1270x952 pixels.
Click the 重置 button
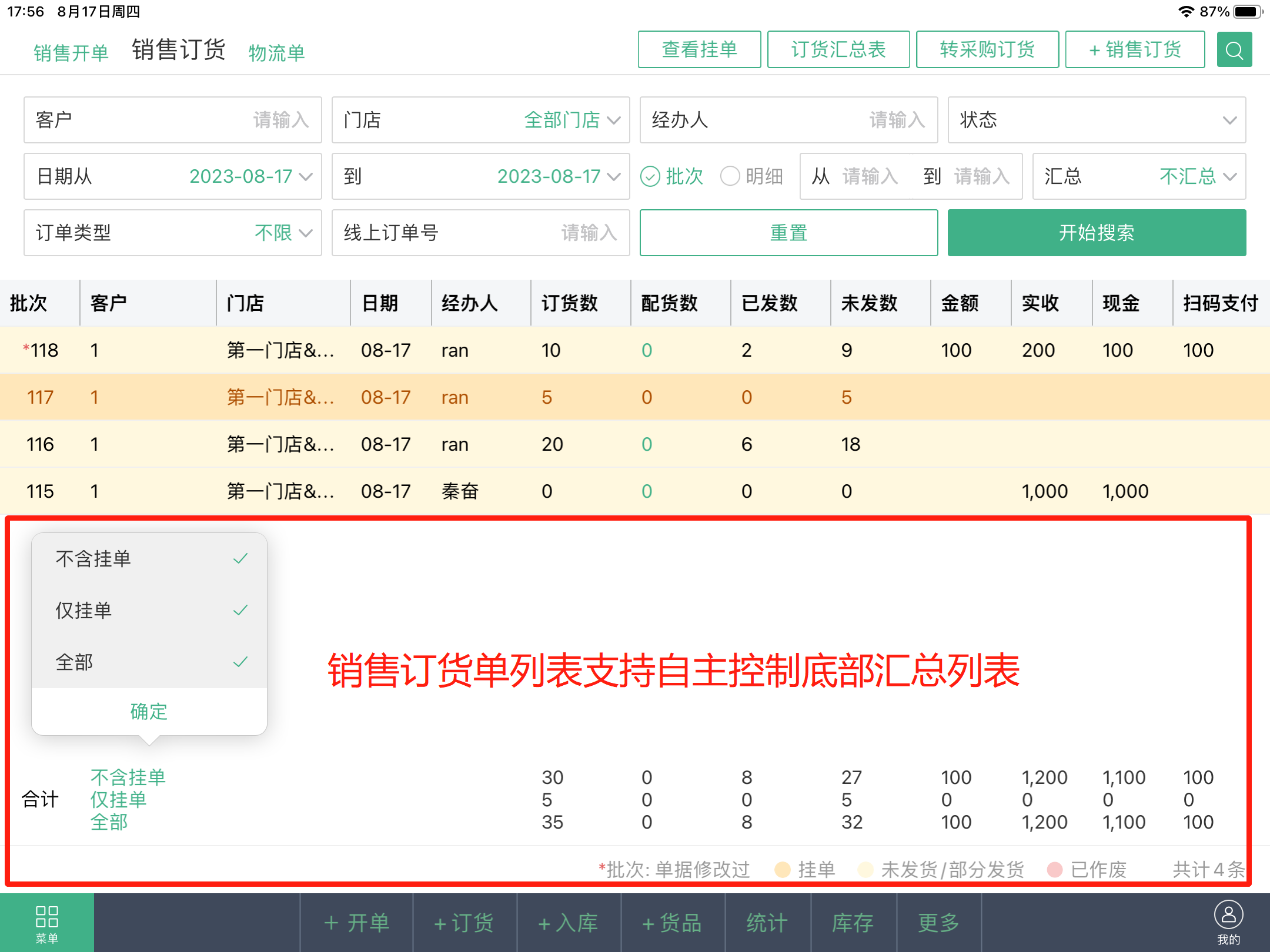(788, 233)
